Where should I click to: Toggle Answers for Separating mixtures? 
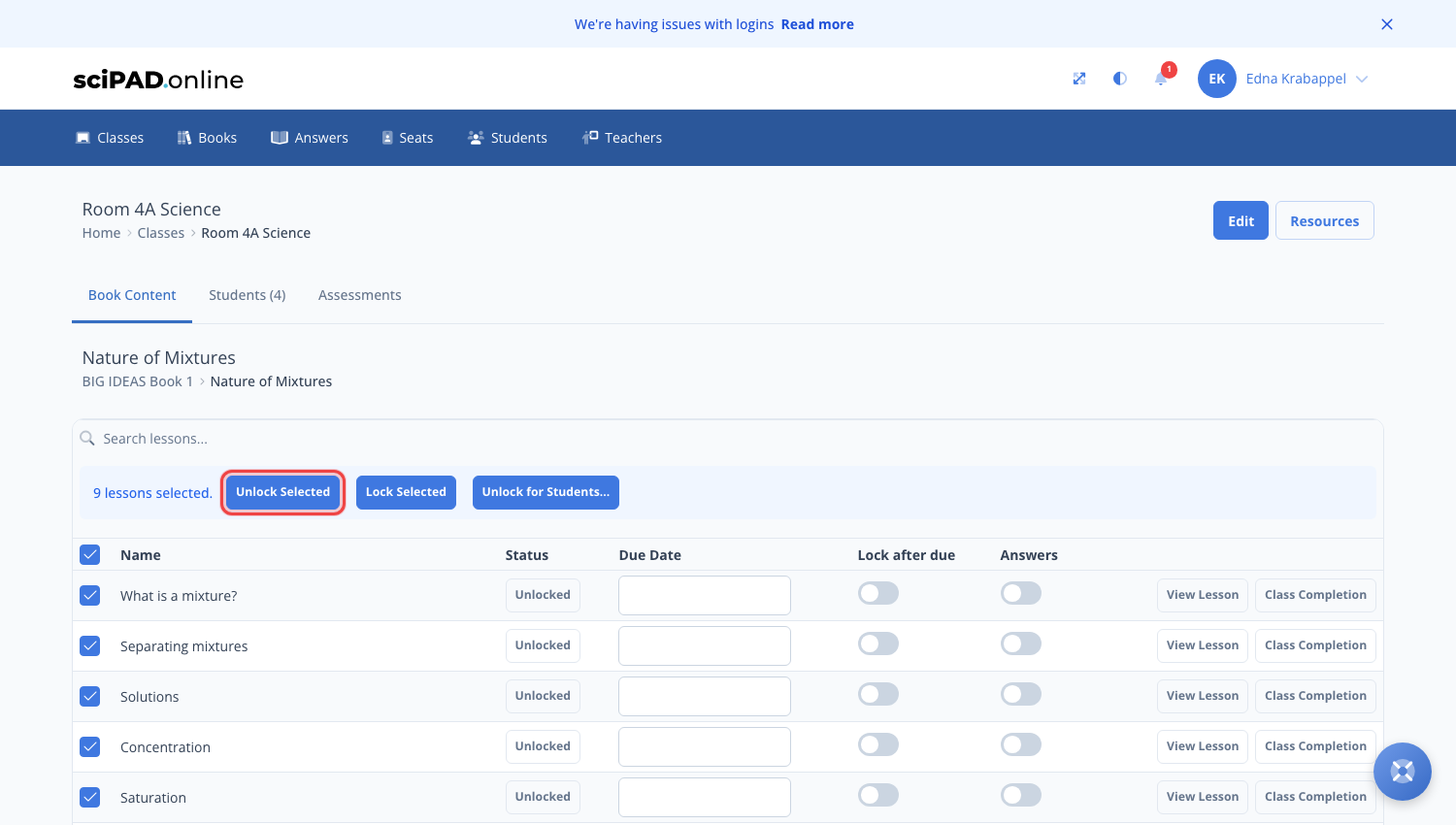(x=1021, y=643)
